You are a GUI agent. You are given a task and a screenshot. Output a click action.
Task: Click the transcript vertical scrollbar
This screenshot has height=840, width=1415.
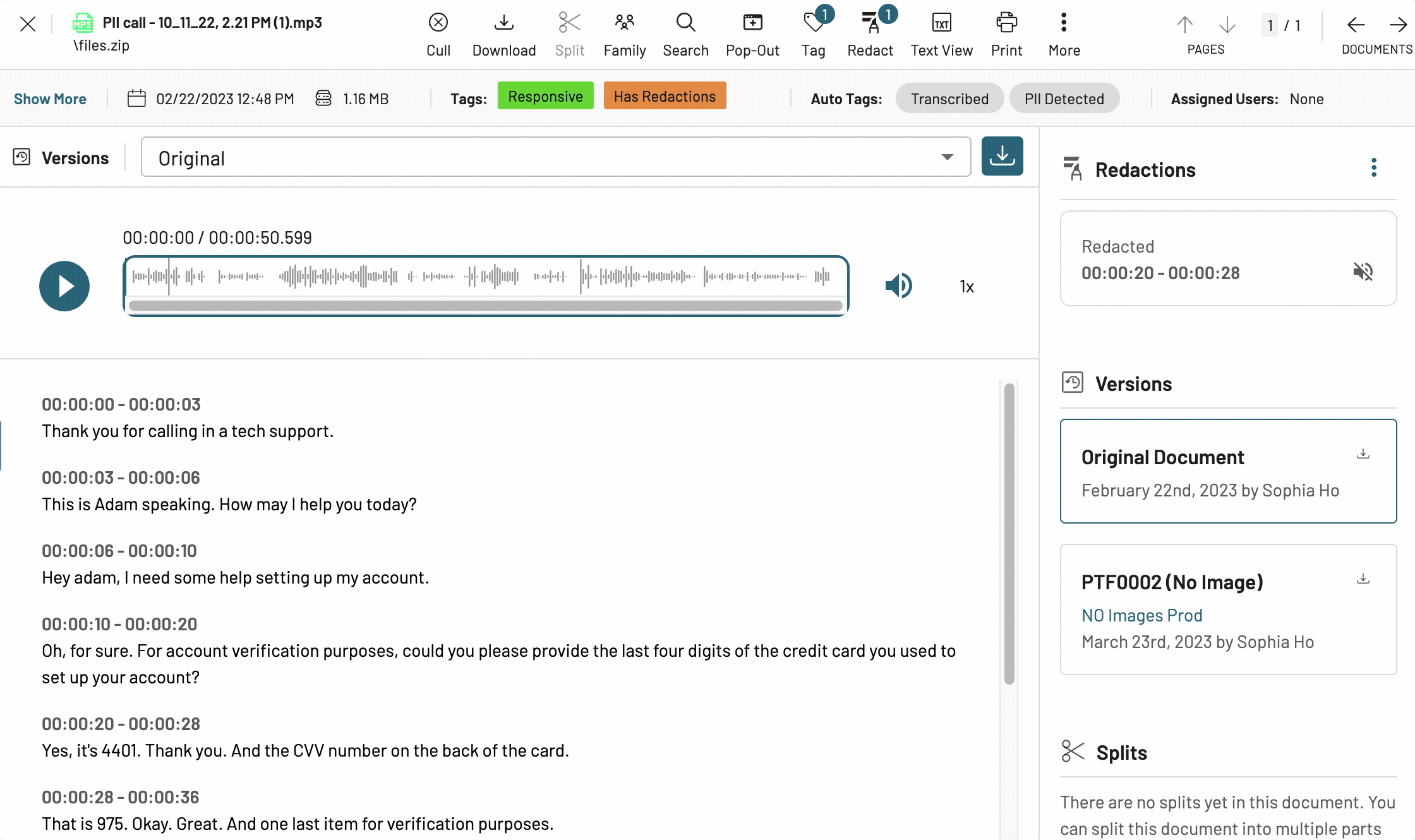tap(1009, 534)
